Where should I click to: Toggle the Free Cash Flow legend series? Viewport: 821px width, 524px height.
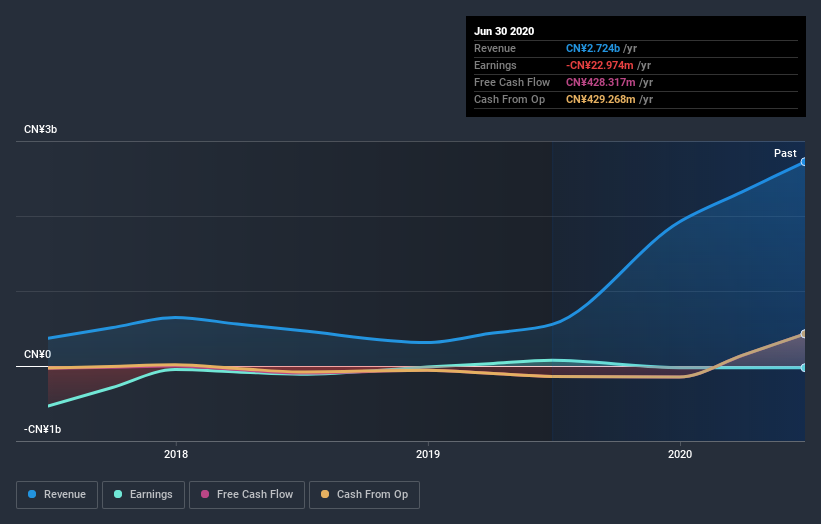[x=247, y=495]
